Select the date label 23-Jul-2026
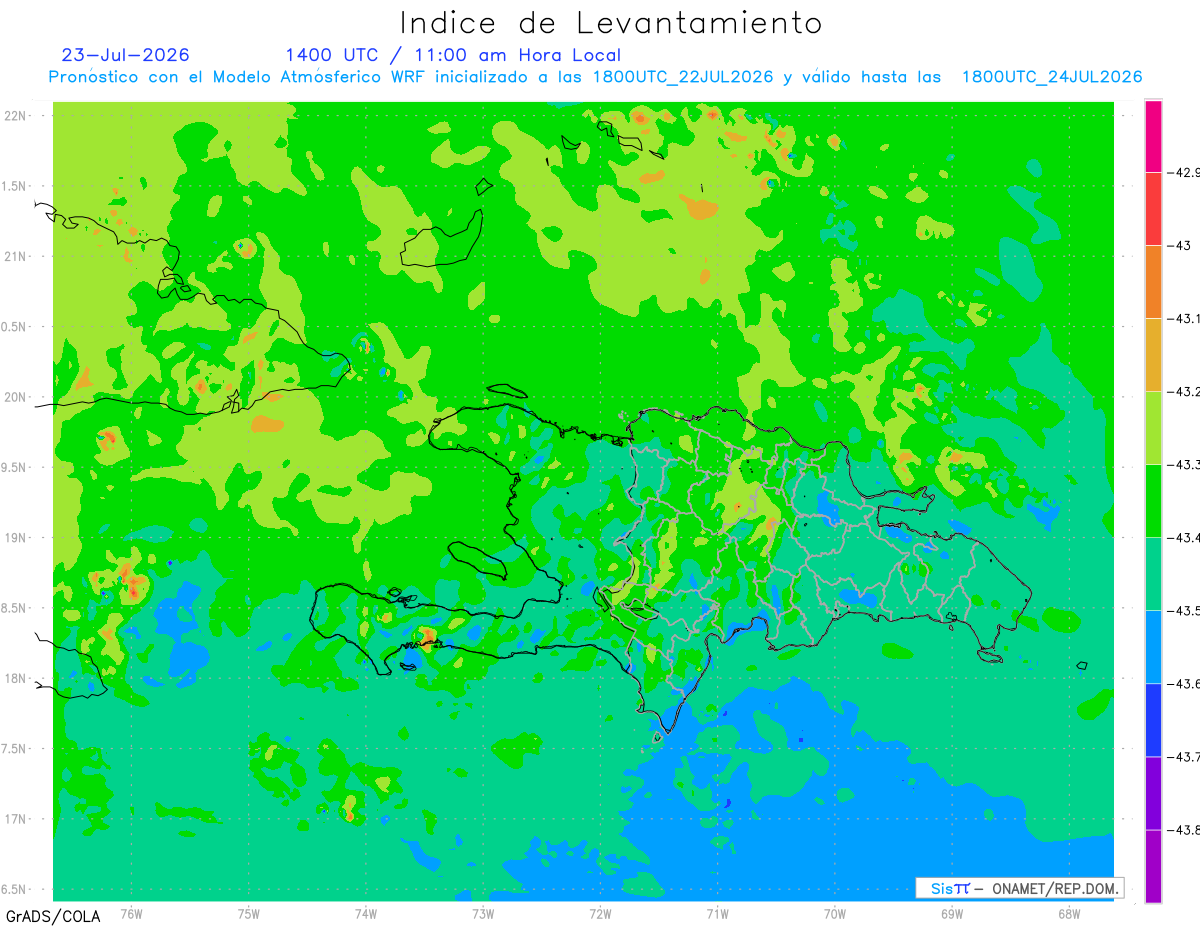The width and height of the screenshot is (1200, 927). [126, 55]
